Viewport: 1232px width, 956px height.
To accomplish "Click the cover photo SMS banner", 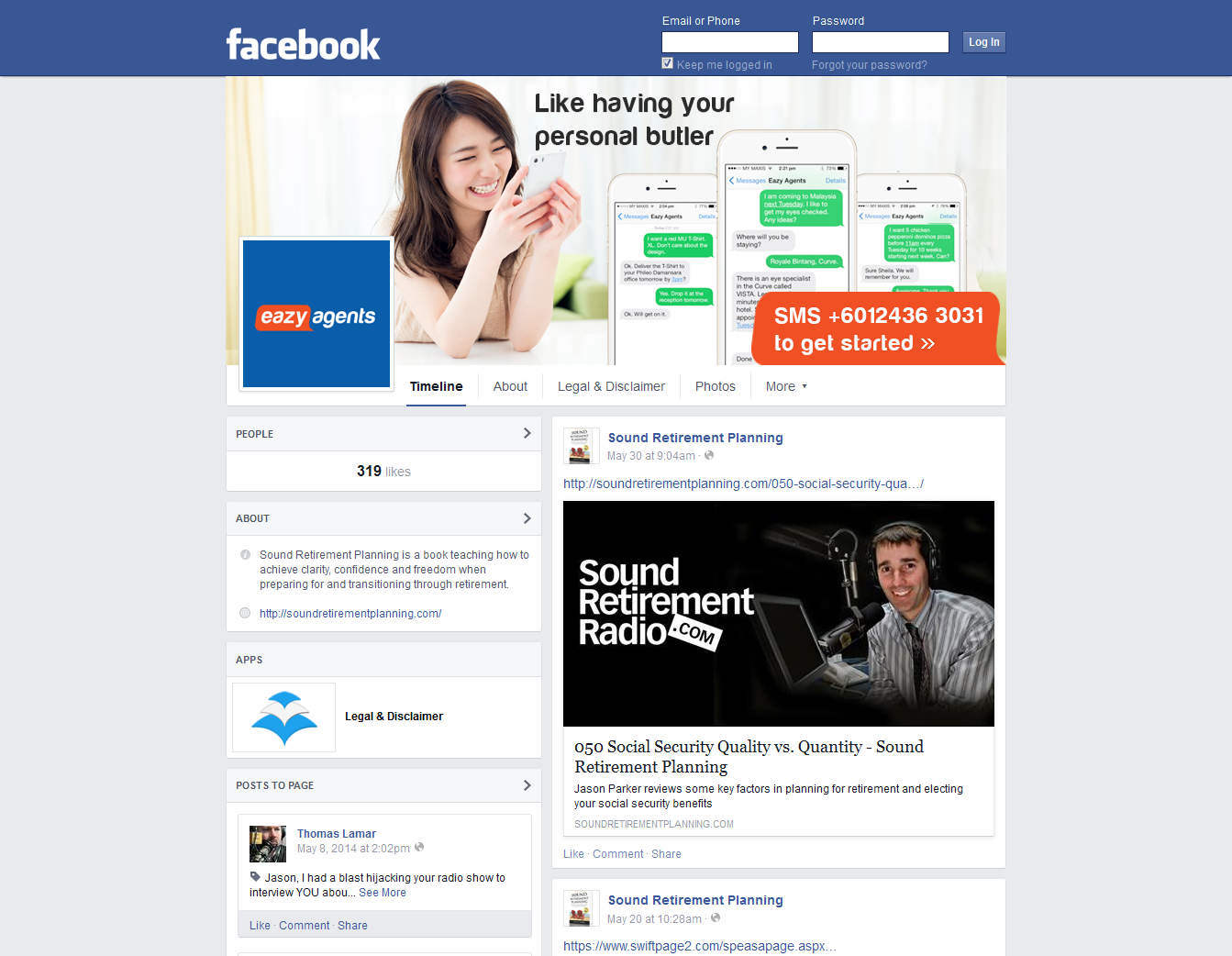I will click(x=877, y=329).
